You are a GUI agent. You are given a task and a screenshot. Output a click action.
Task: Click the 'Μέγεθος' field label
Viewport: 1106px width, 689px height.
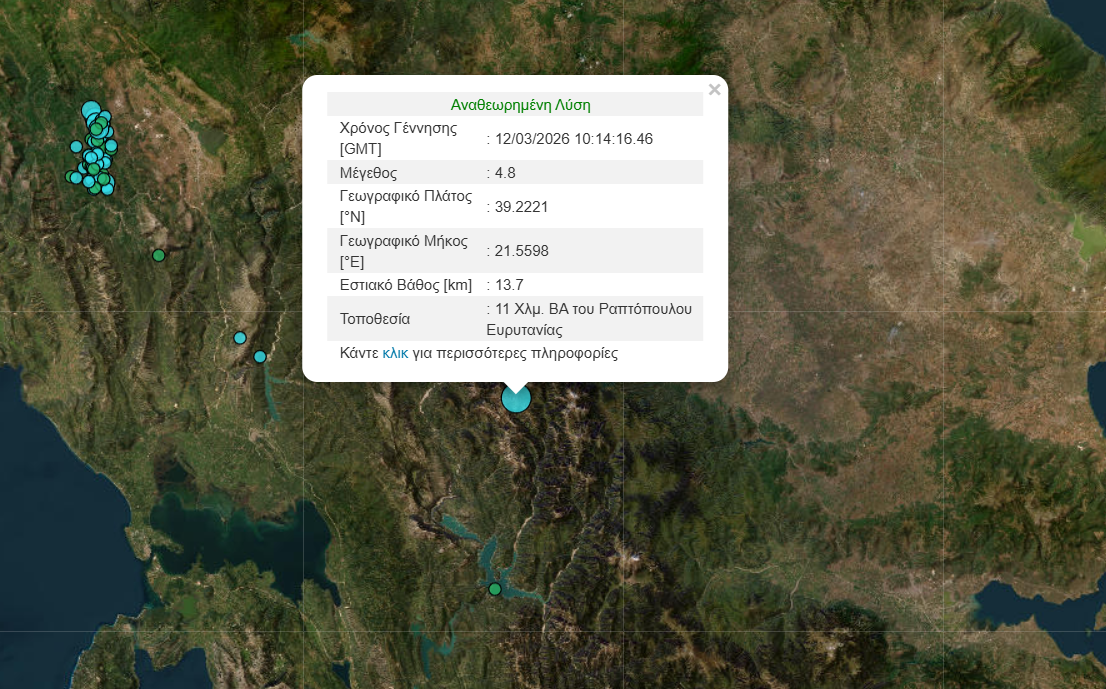coord(368,172)
